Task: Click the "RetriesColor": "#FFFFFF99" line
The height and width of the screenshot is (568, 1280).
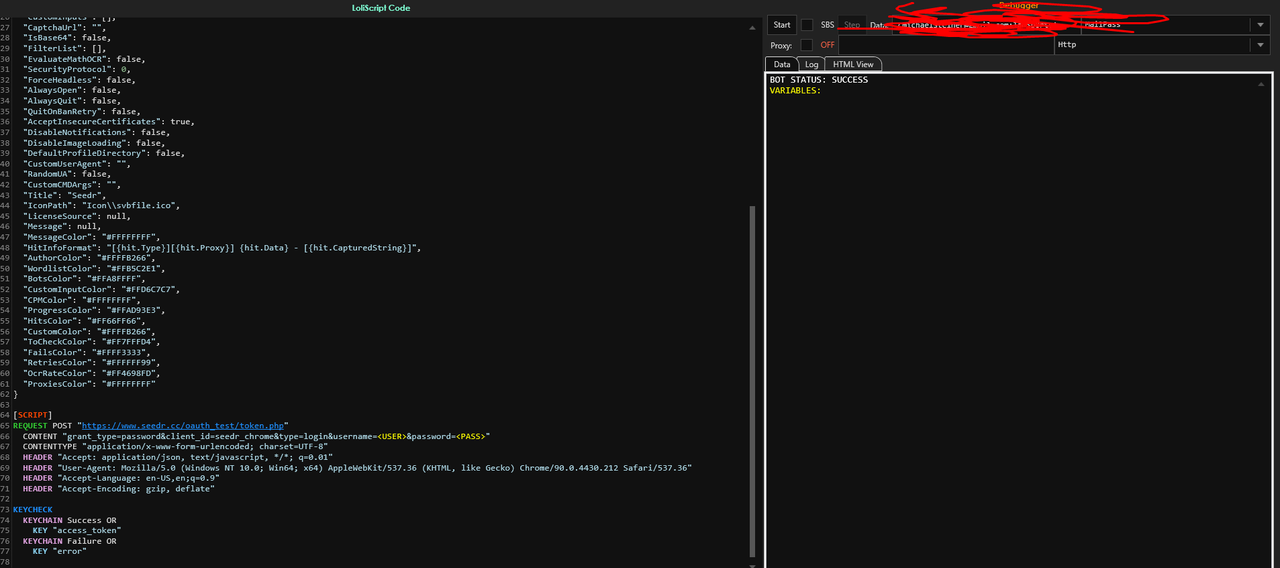Action: coord(91,363)
